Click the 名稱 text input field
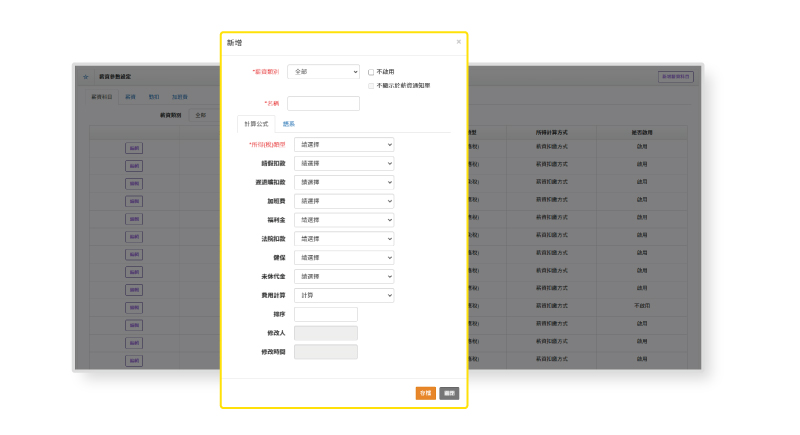Screen dimensions: 800x435 [x=323, y=103]
